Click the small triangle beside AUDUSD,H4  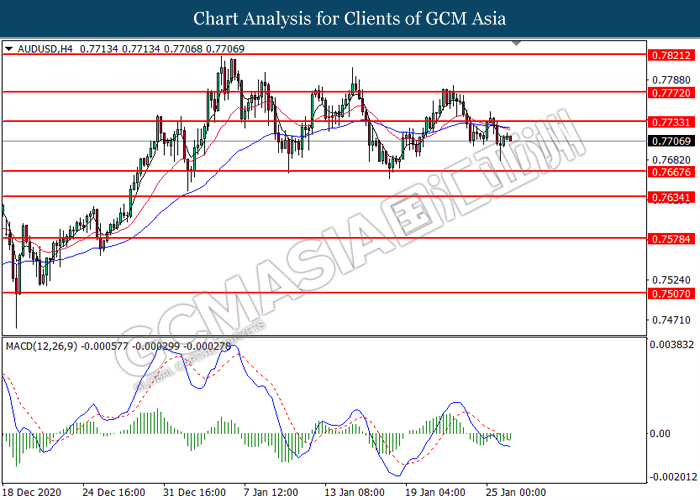(9, 49)
